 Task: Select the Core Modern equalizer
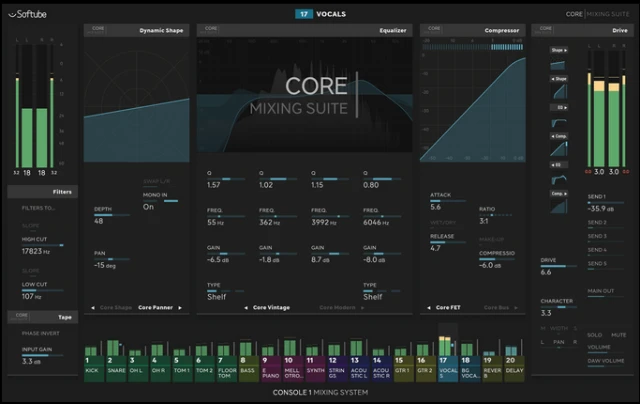point(337,307)
